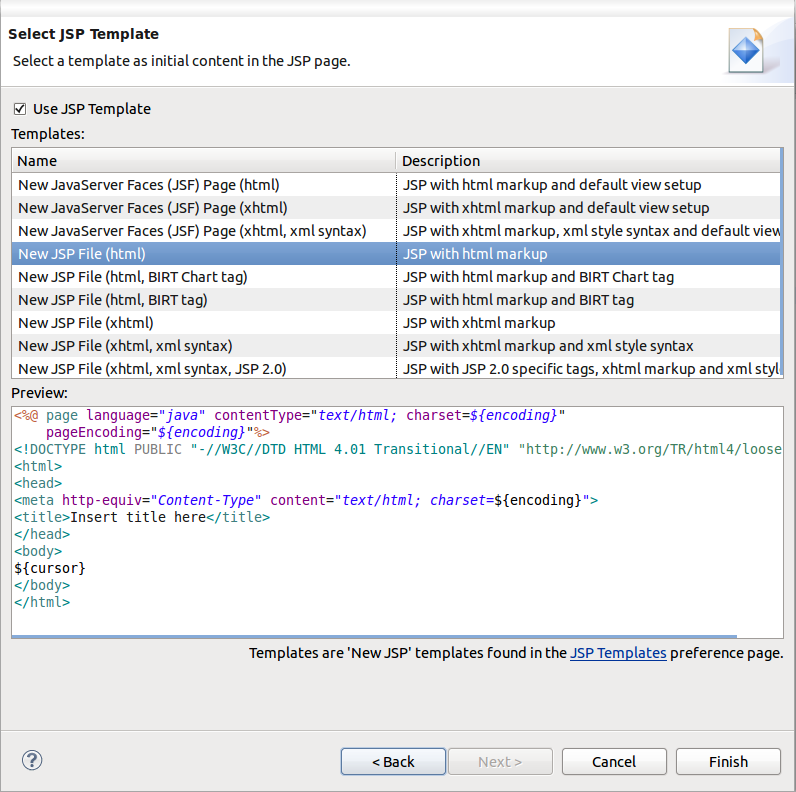796x792 pixels.
Task: Click 'JSP with xhtml markup and xml style syntax'
Action: tap(548, 346)
